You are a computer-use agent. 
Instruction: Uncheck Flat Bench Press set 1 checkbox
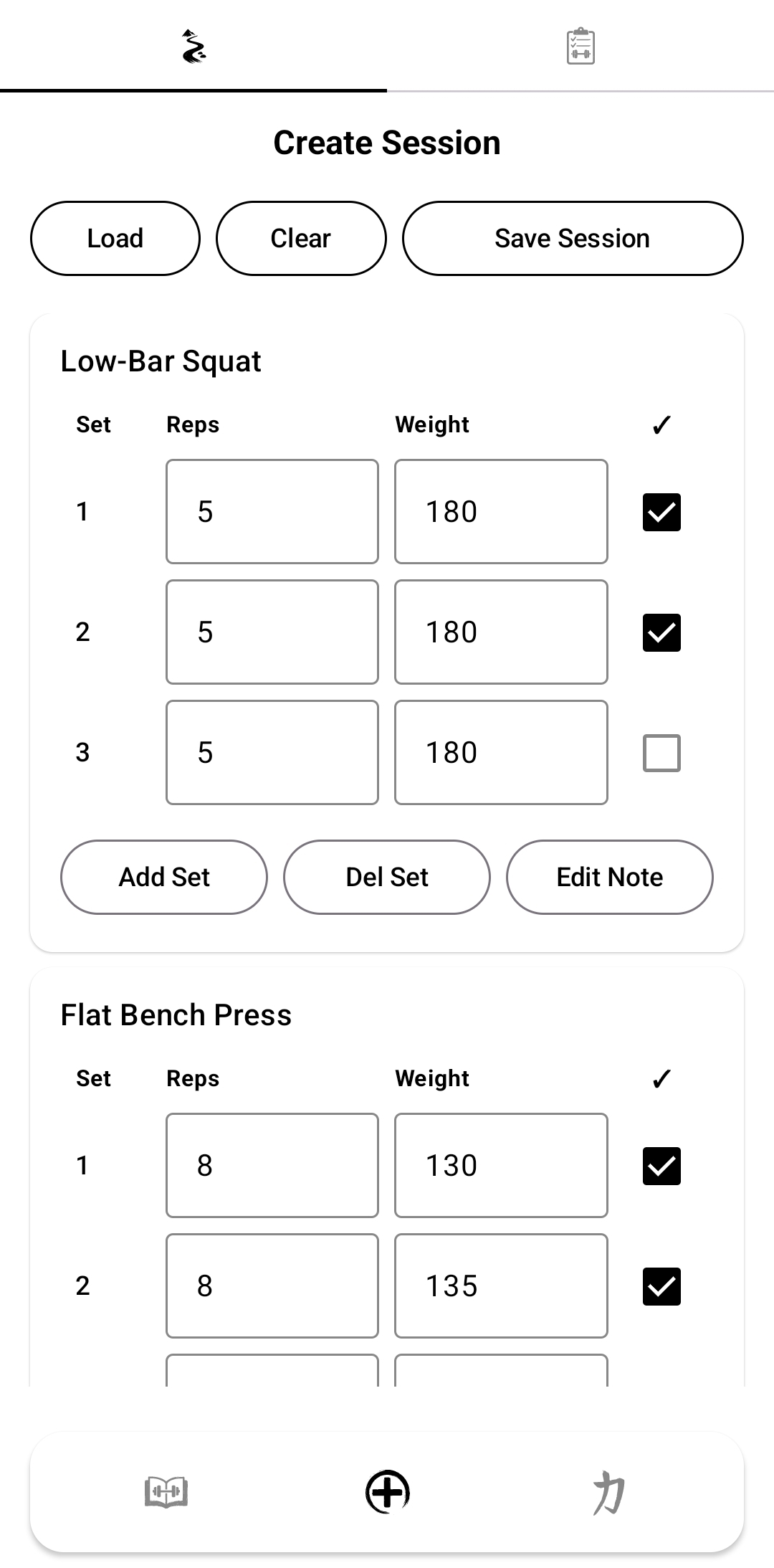tap(661, 1166)
